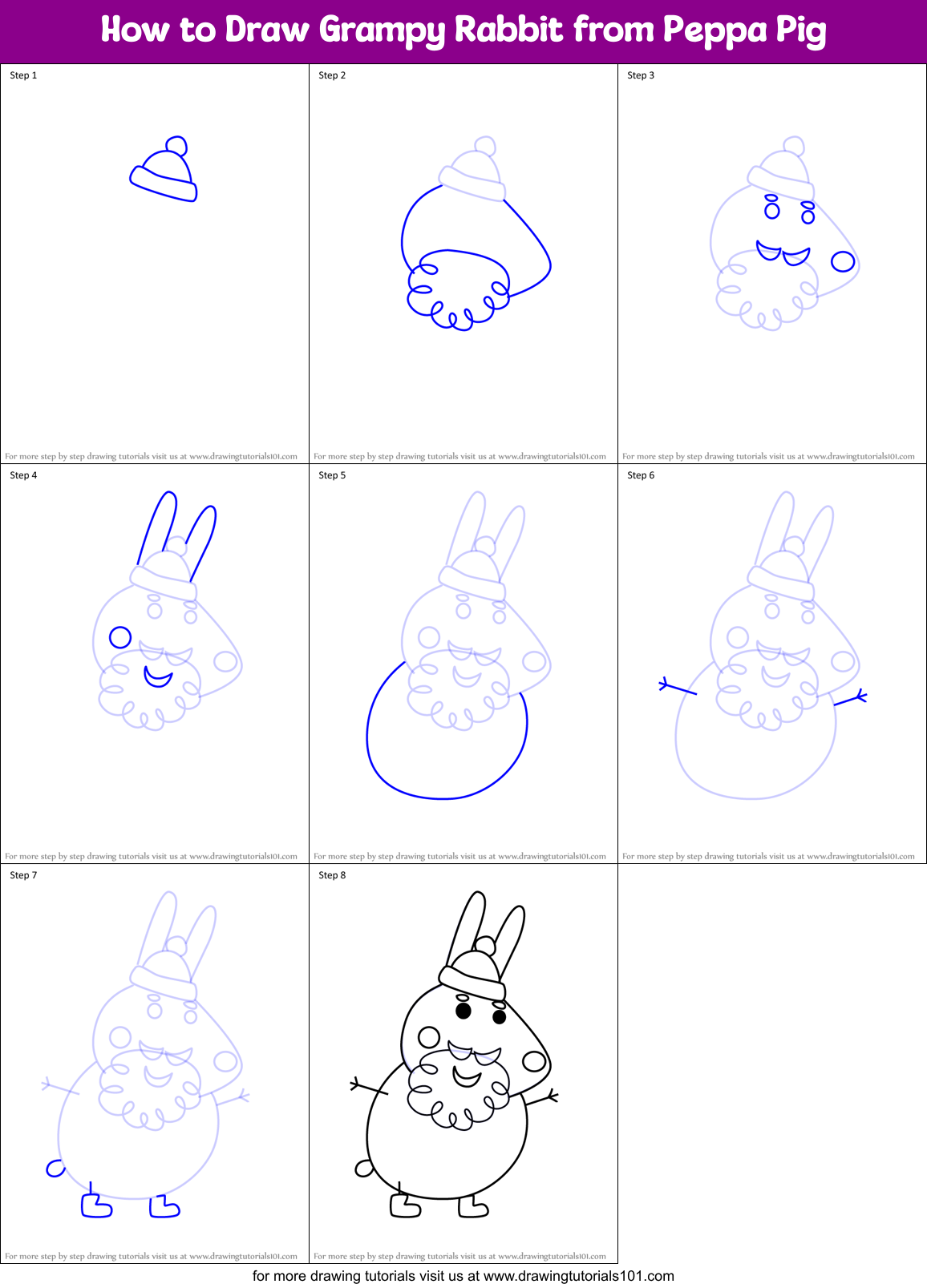Click the 'Step 3' label
The height and width of the screenshot is (1288, 927).
coord(641,75)
